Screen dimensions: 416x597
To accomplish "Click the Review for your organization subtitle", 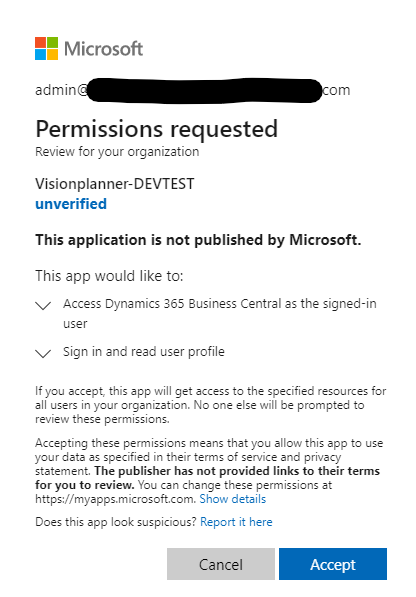I will coord(117,152).
